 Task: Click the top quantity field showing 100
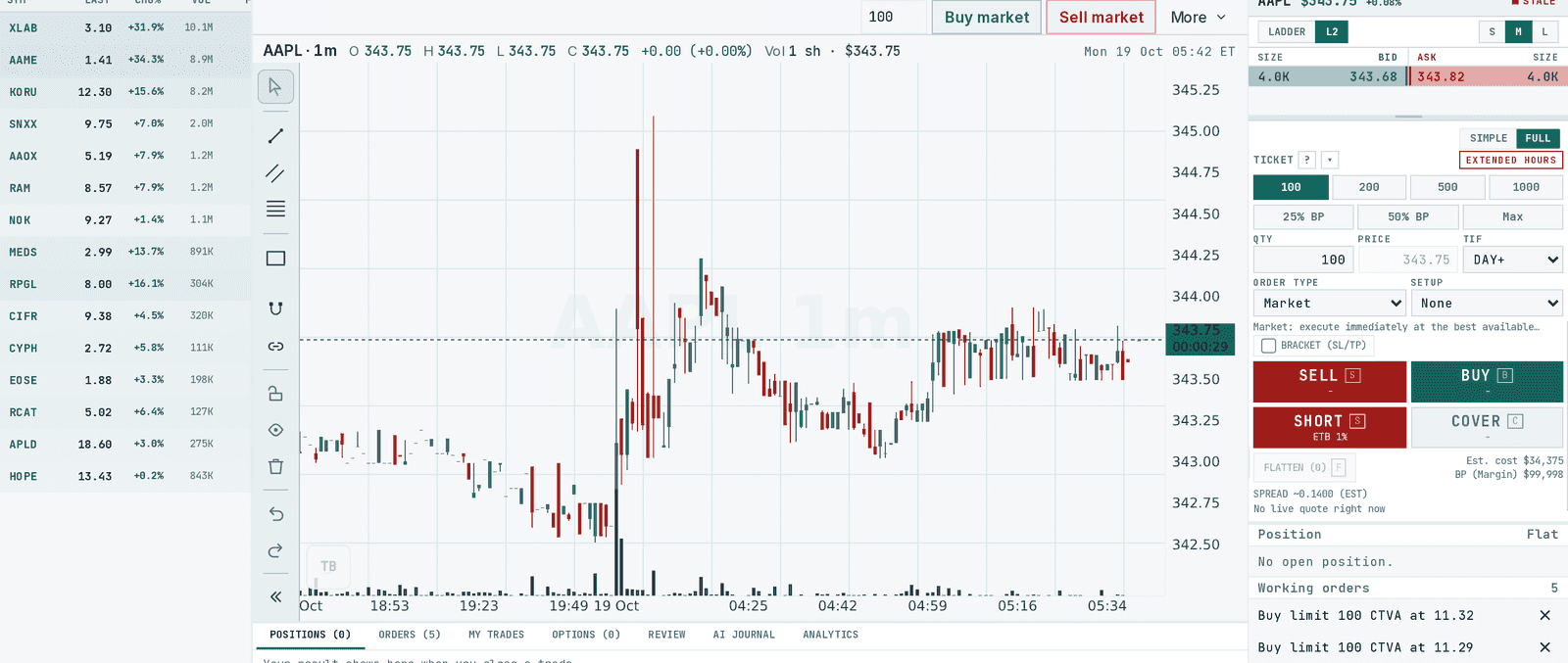click(893, 18)
